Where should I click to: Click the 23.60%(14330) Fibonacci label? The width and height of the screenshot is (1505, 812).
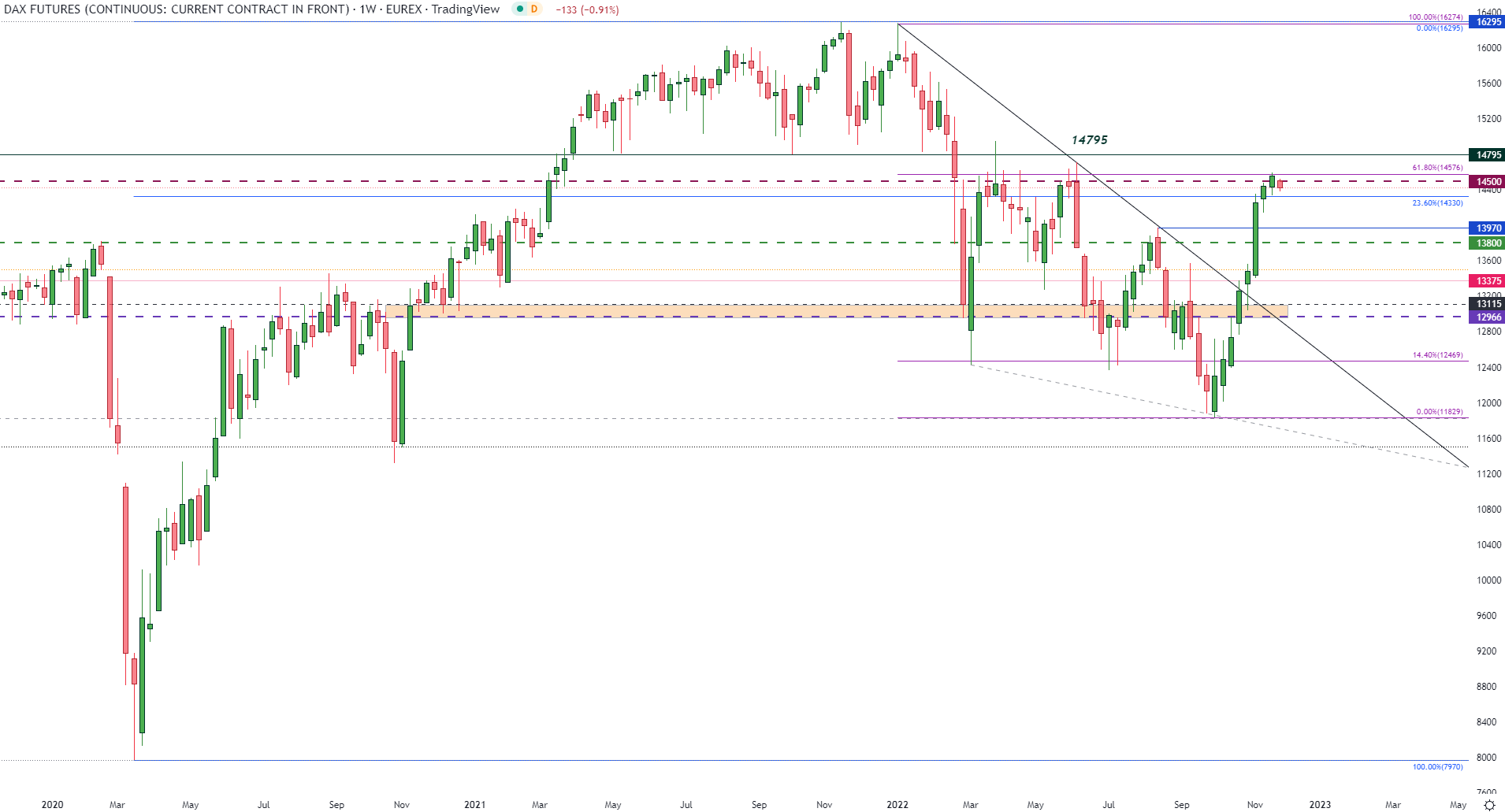1437,203
